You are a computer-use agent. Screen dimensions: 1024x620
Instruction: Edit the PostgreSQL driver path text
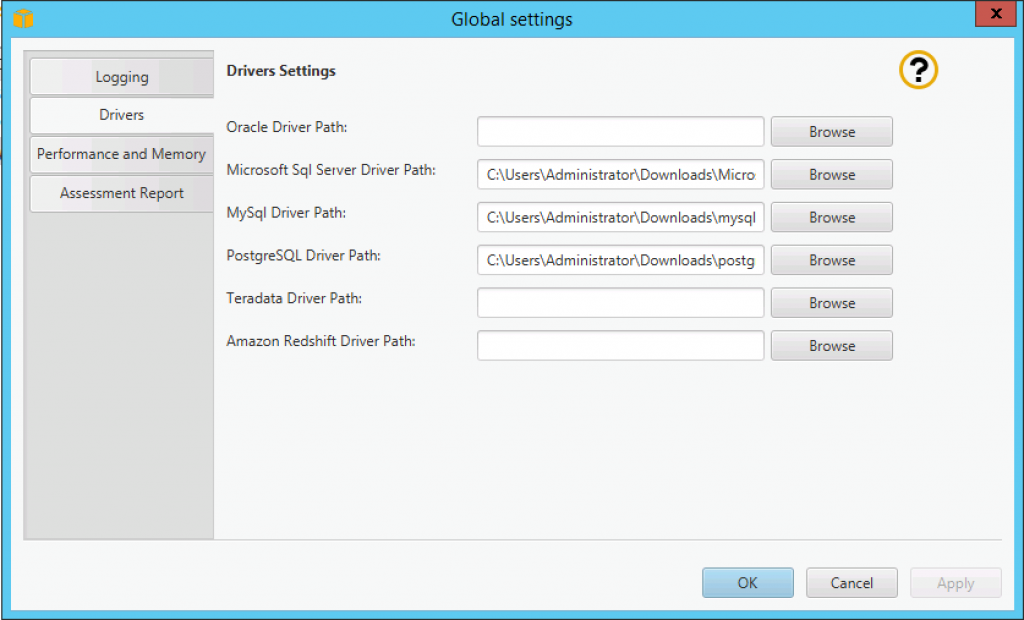point(620,260)
